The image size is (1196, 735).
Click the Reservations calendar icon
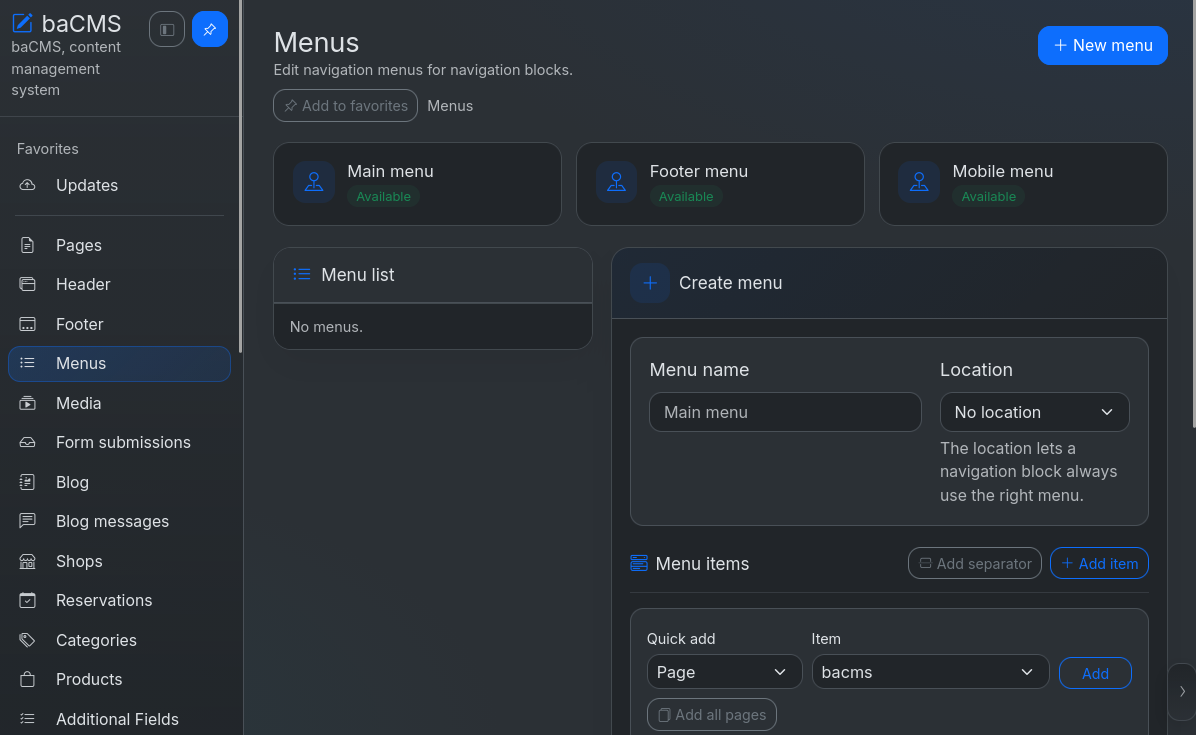tap(27, 600)
